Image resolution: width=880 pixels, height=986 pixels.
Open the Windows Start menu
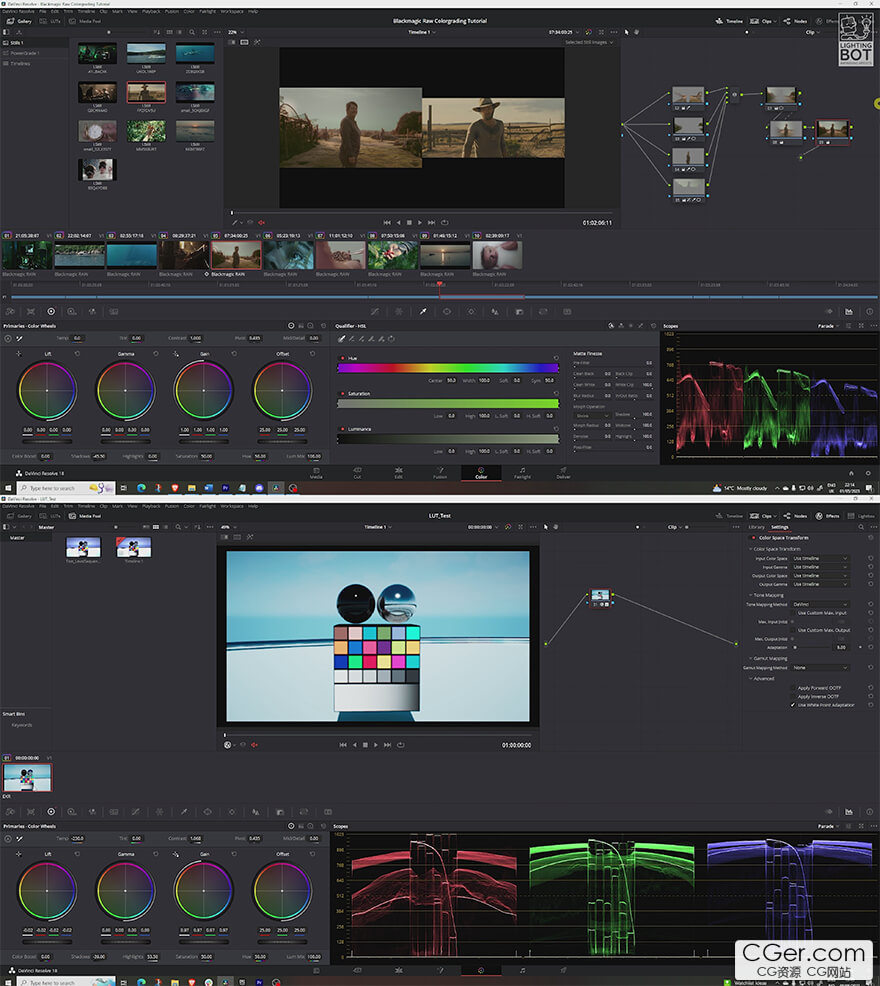coord(8,488)
